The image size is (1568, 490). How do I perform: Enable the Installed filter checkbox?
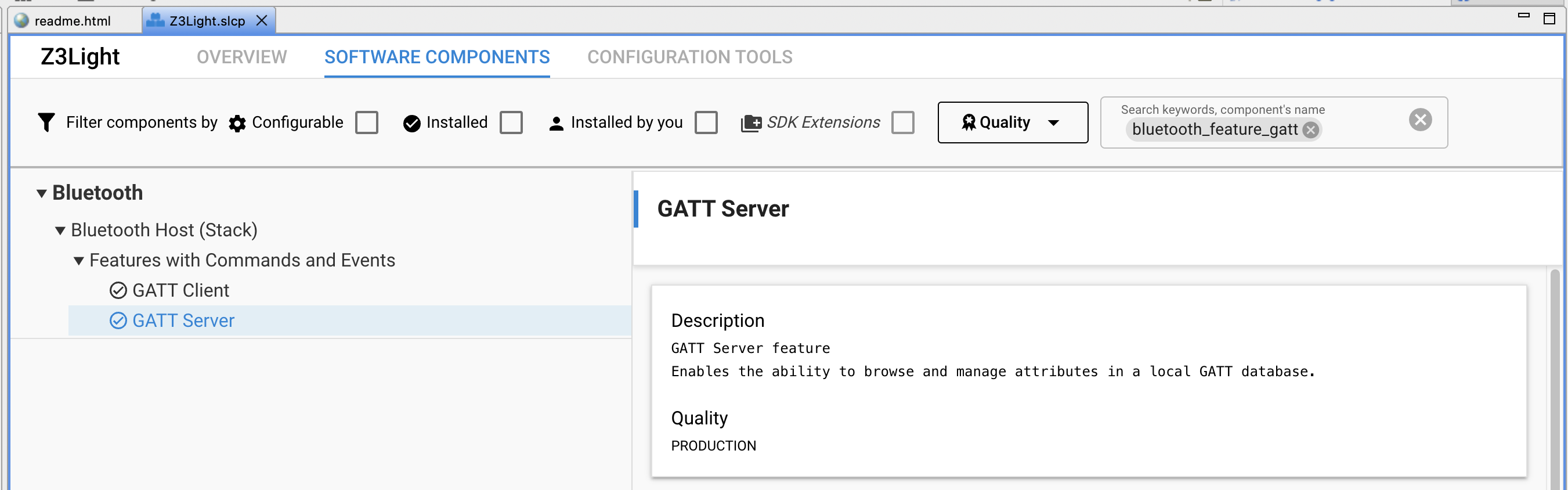(x=511, y=123)
